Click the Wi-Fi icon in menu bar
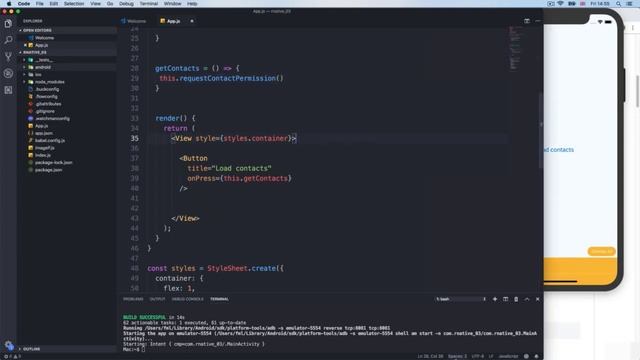 560,4
